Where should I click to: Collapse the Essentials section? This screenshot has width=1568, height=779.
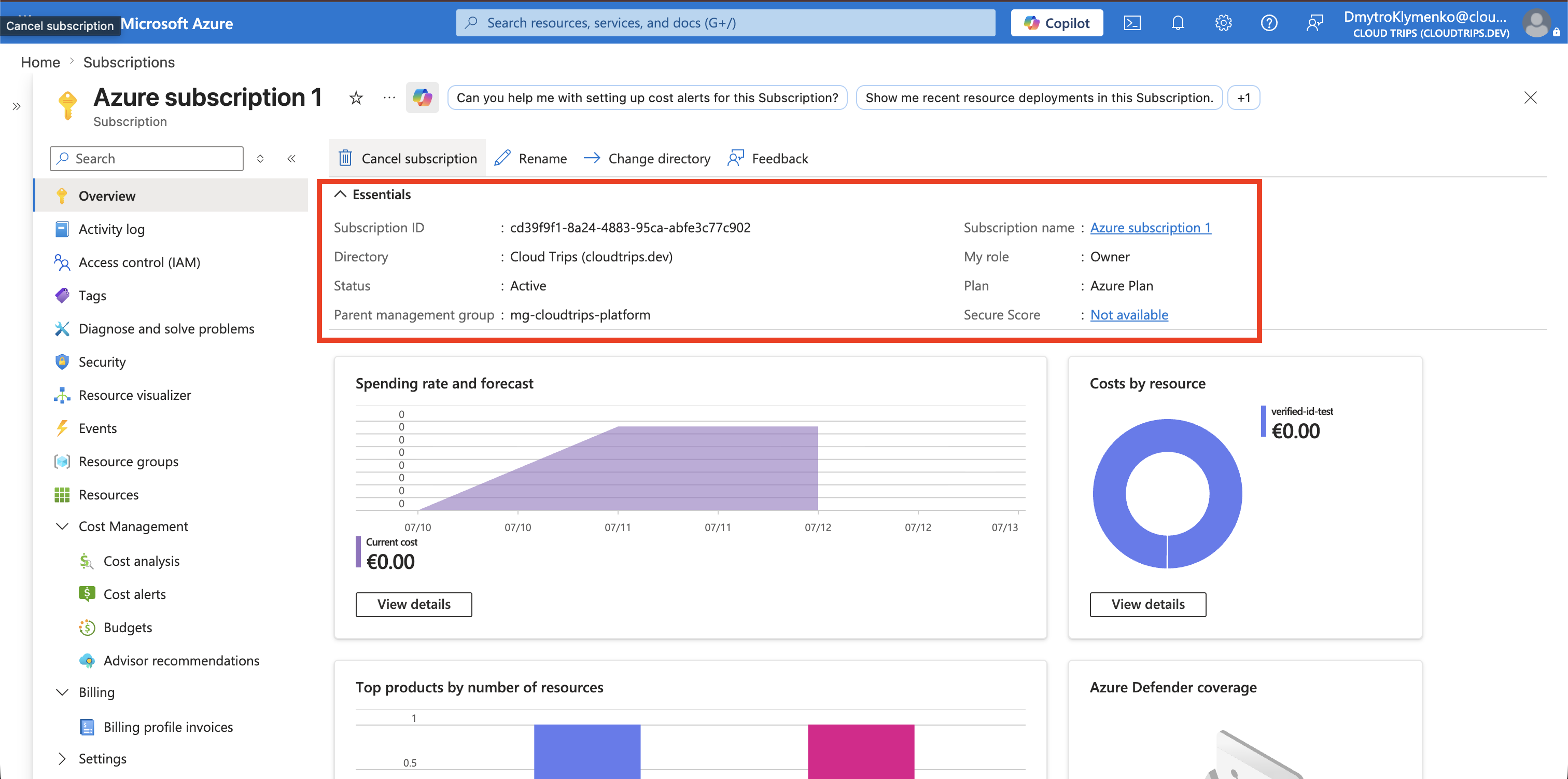click(340, 194)
